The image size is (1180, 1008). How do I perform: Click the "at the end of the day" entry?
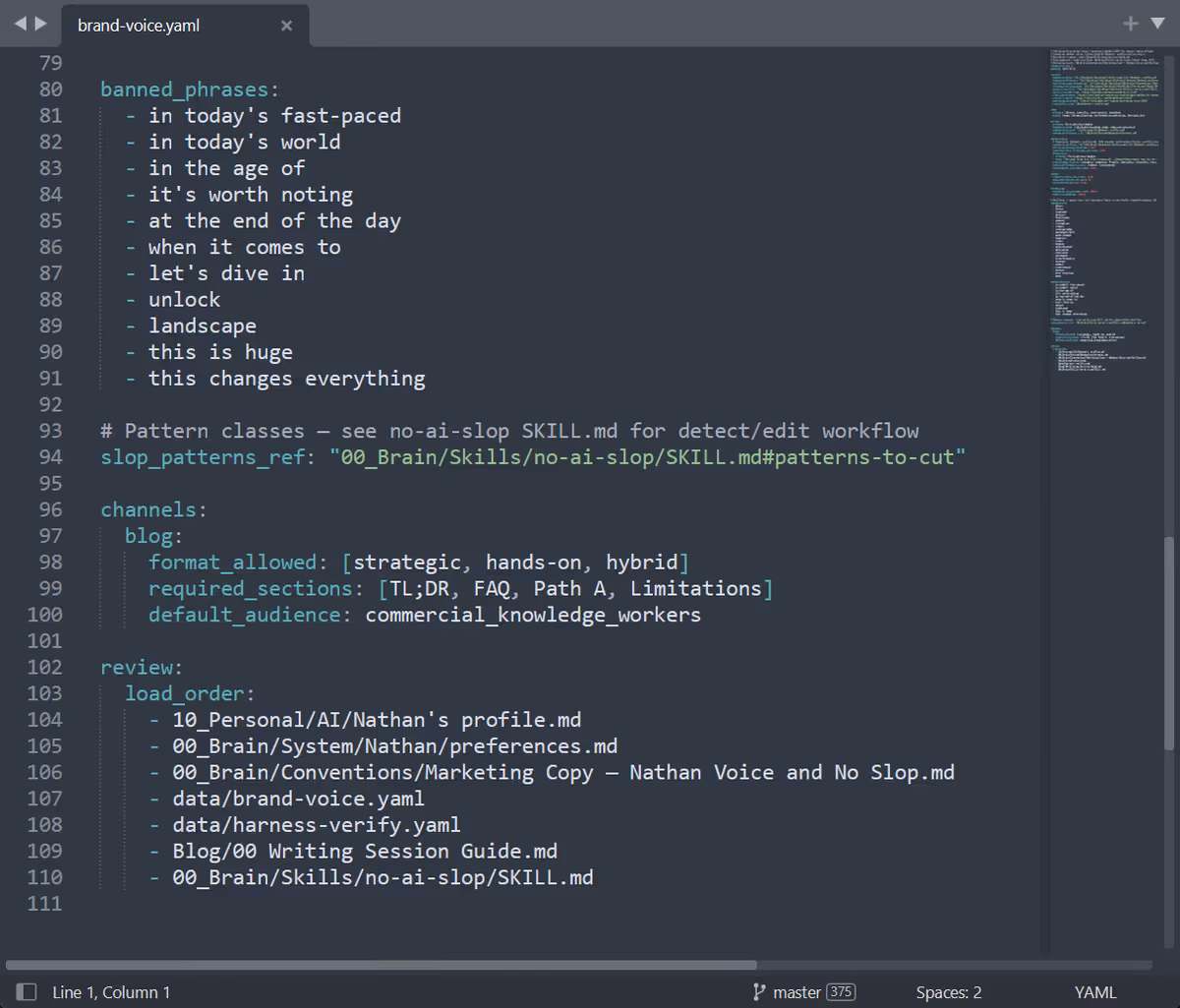[274, 221]
